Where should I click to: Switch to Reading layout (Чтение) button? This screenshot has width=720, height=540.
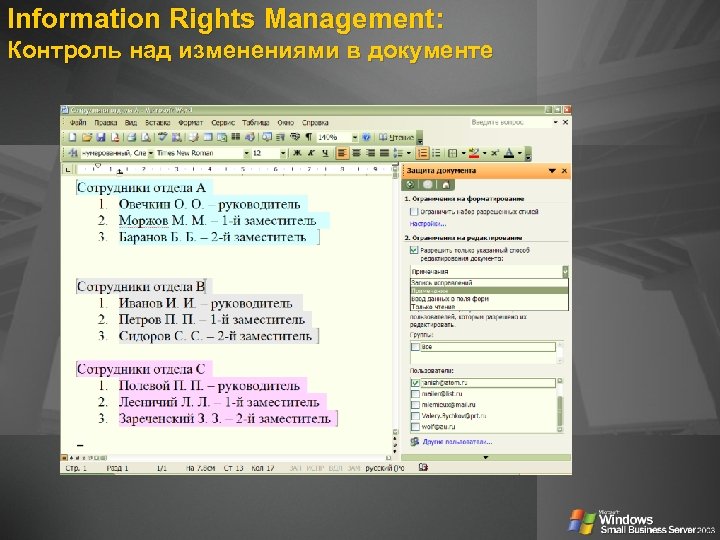(396, 137)
